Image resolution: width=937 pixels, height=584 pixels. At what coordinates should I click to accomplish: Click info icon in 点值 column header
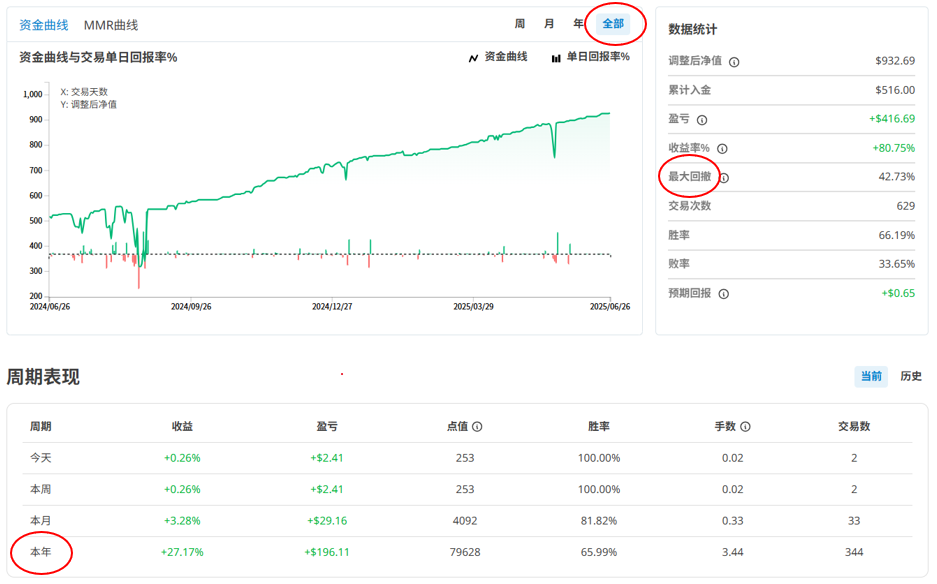click(x=477, y=427)
